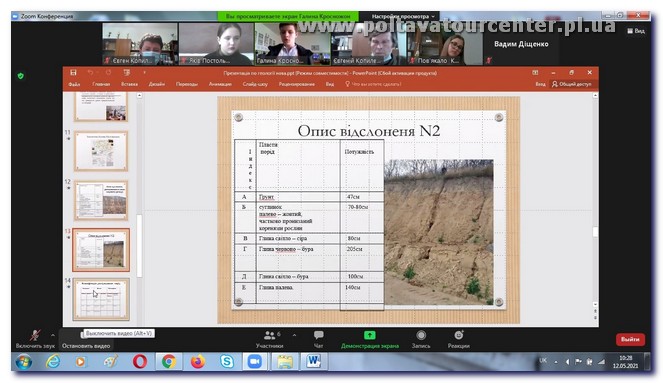Click the red Выйти leave button
Viewport: 663px width, 383px height.
tap(630, 339)
